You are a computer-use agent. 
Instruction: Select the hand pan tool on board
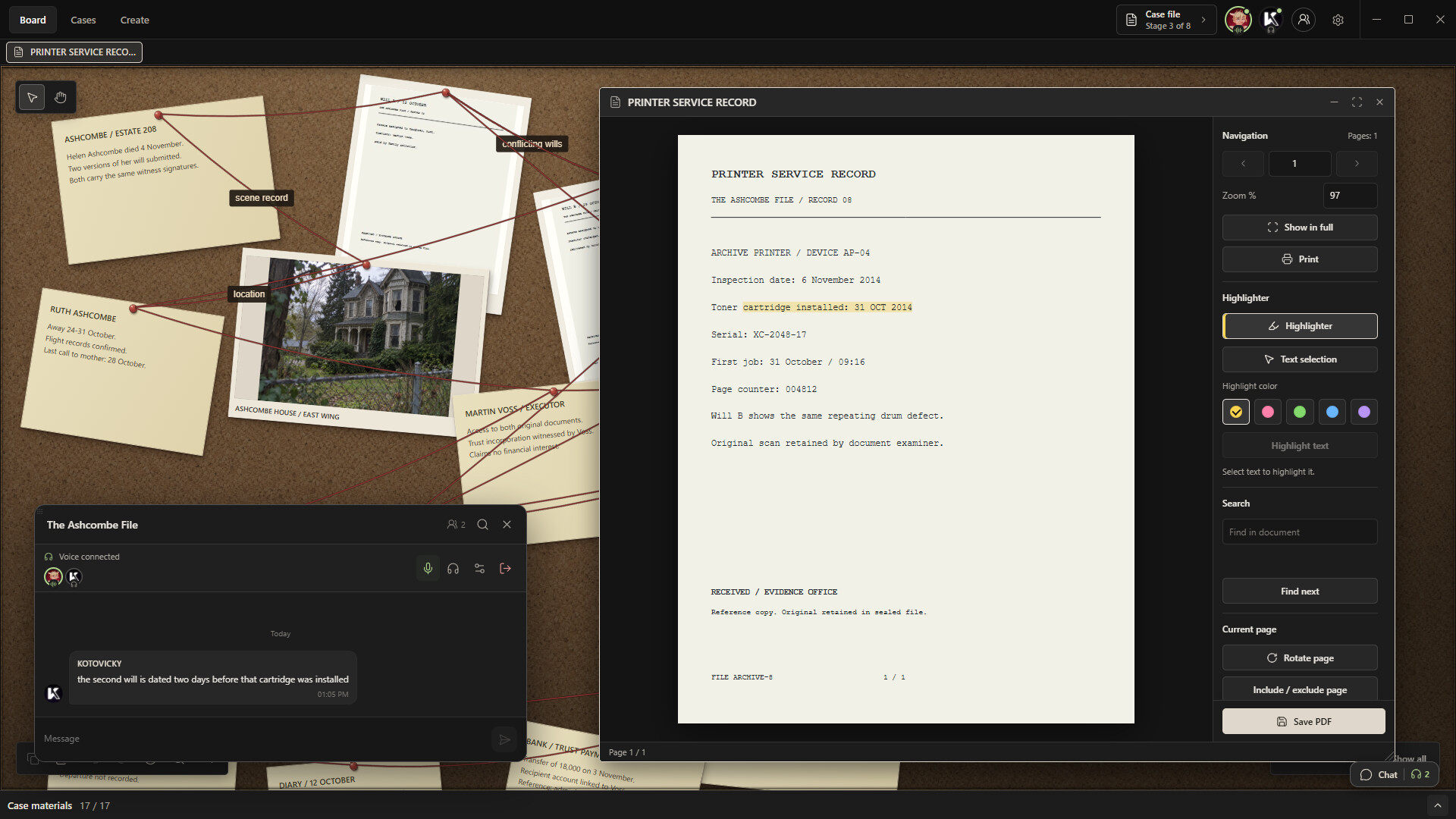click(61, 97)
